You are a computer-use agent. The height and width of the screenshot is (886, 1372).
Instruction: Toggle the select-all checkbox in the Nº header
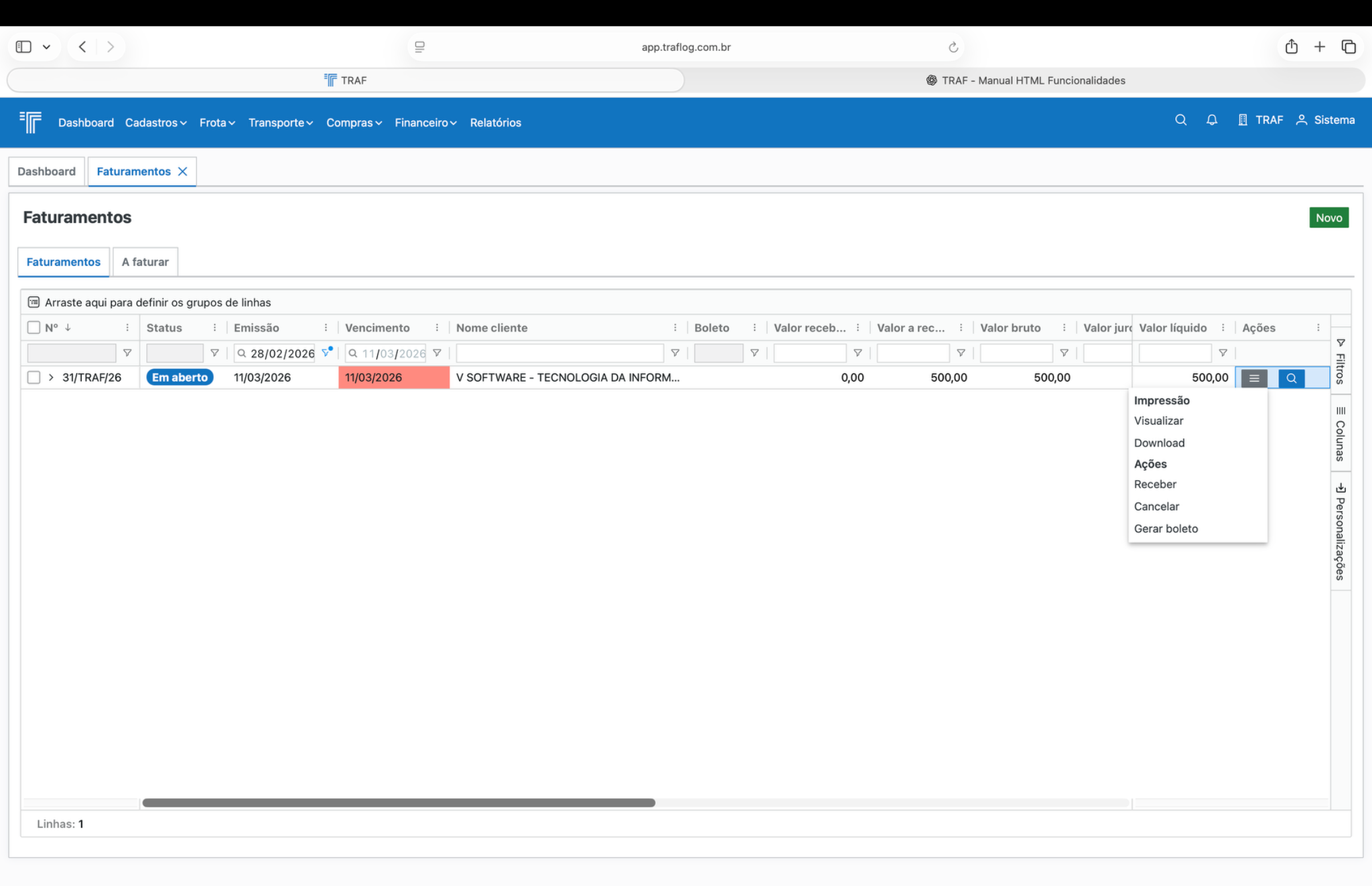click(33, 327)
